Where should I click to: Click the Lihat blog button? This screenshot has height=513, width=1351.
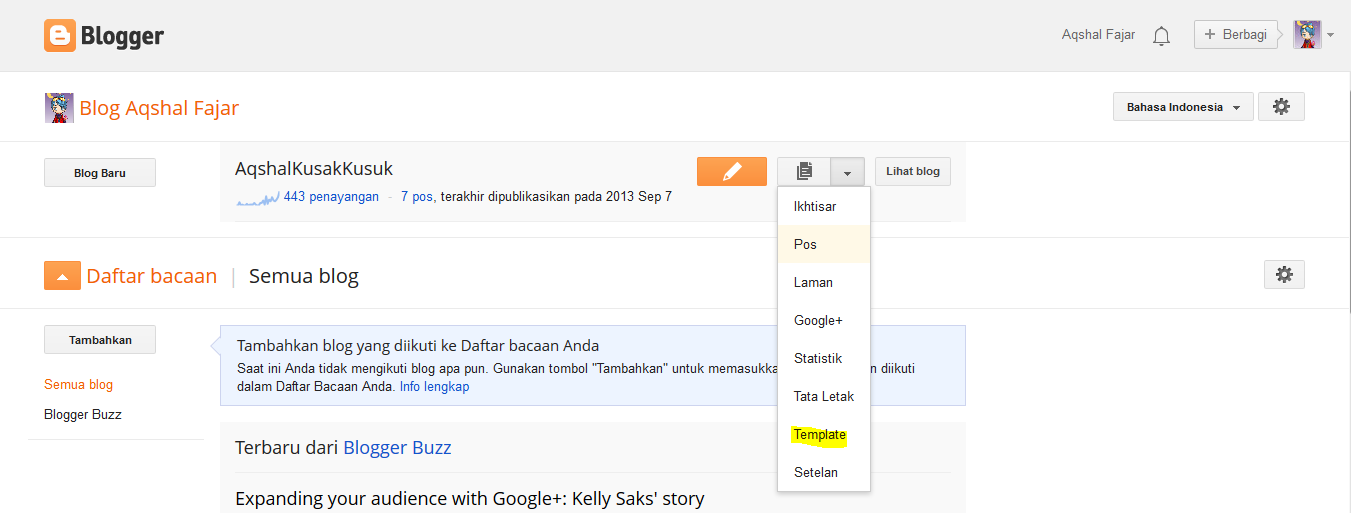tap(913, 171)
